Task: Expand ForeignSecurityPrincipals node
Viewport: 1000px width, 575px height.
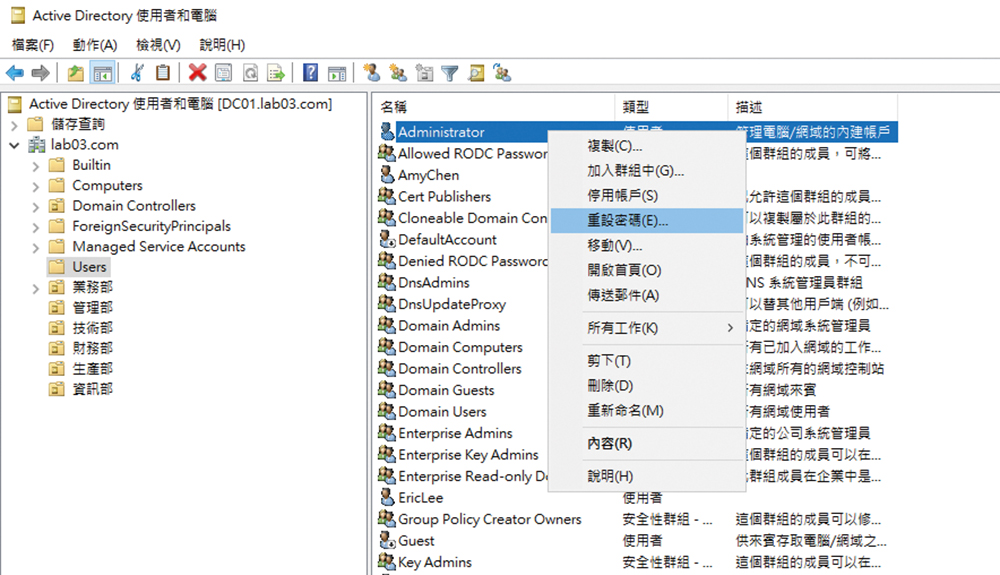Action: tap(36, 228)
